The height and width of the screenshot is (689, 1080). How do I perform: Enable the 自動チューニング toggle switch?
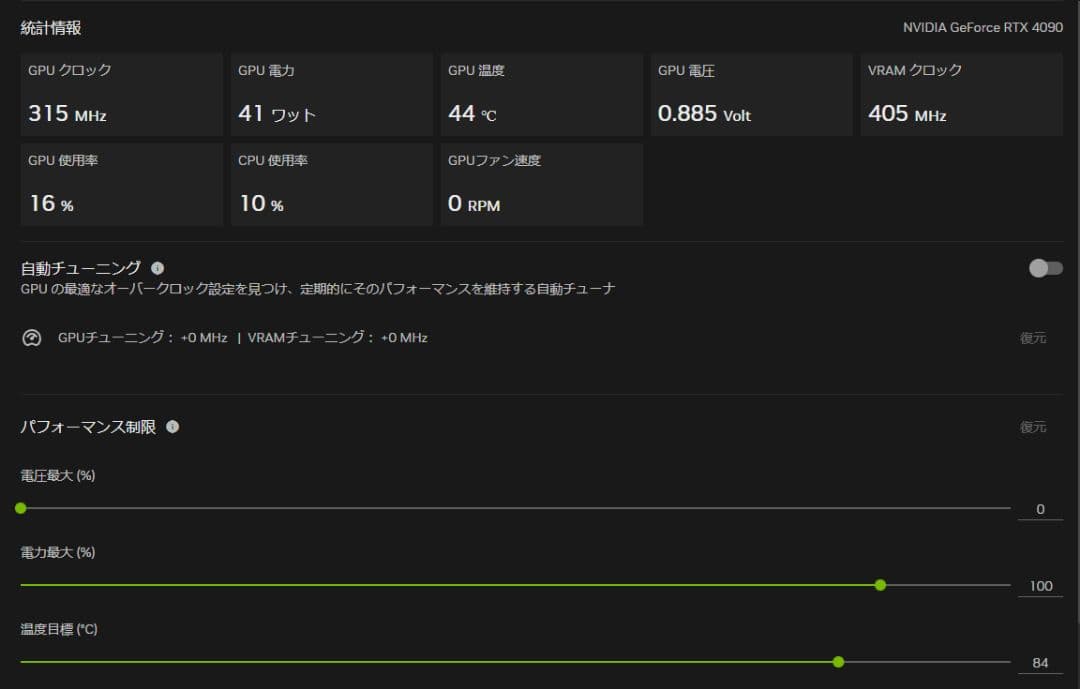pyautogui.click(x=1044, y=268)
